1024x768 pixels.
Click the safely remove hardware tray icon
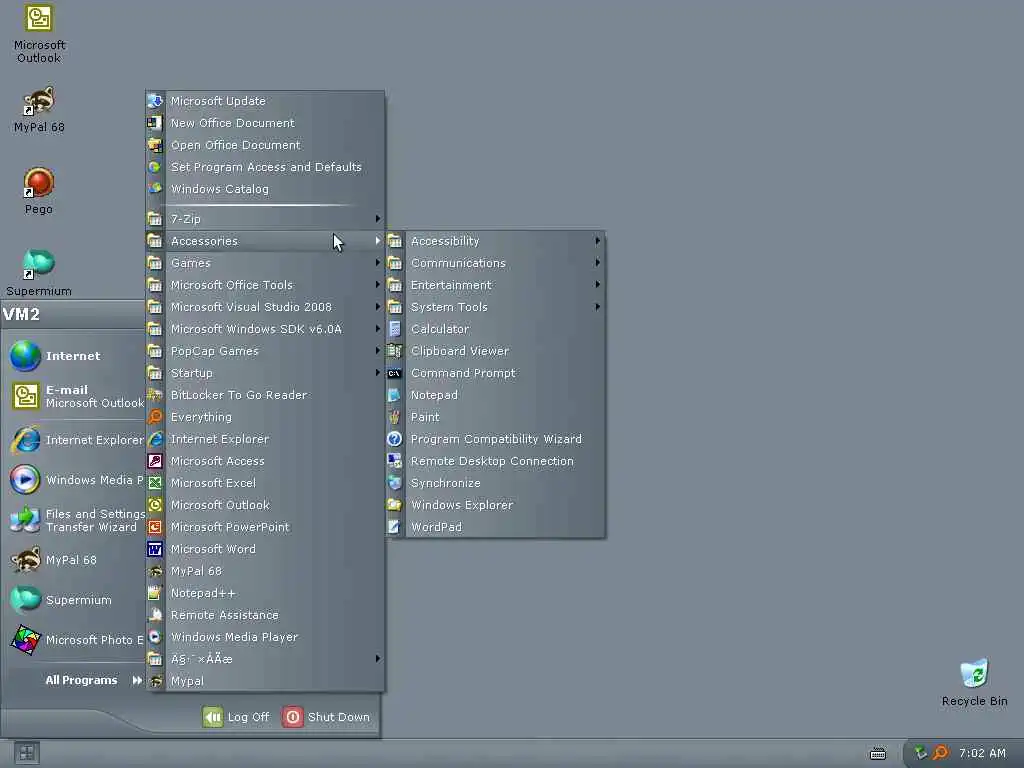[x=920, y=753]
